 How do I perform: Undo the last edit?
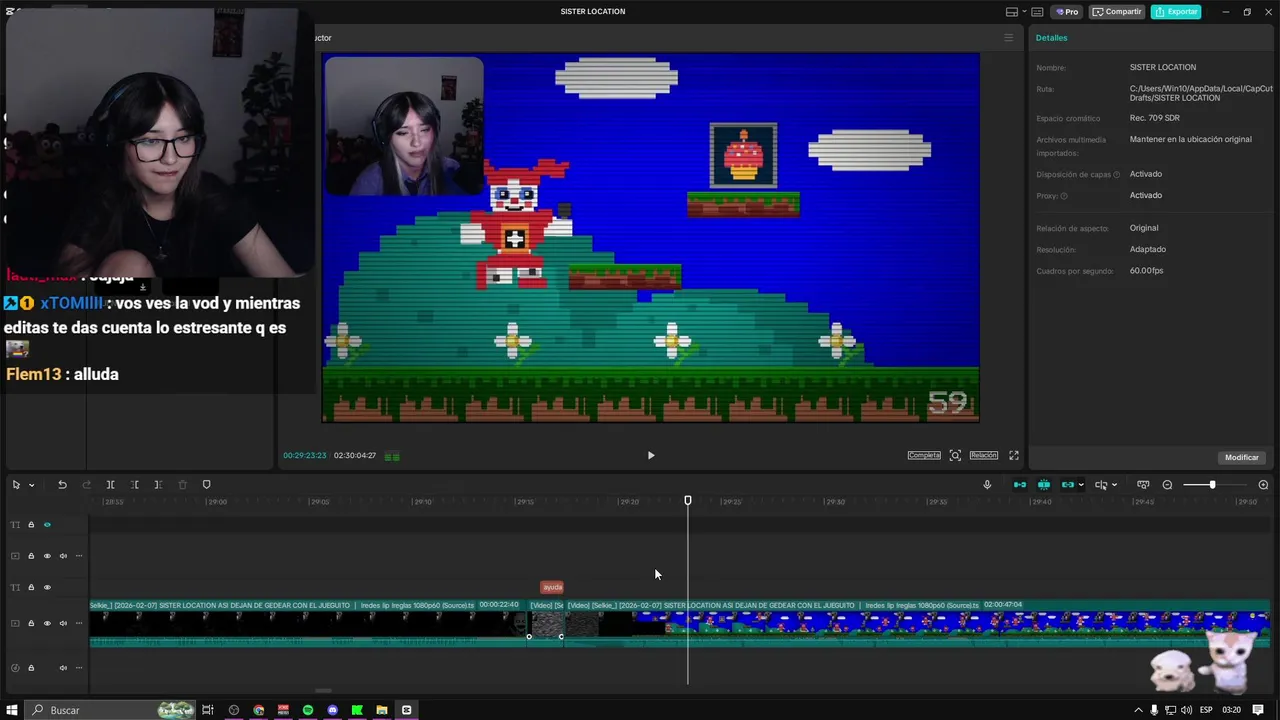point(62,485)
